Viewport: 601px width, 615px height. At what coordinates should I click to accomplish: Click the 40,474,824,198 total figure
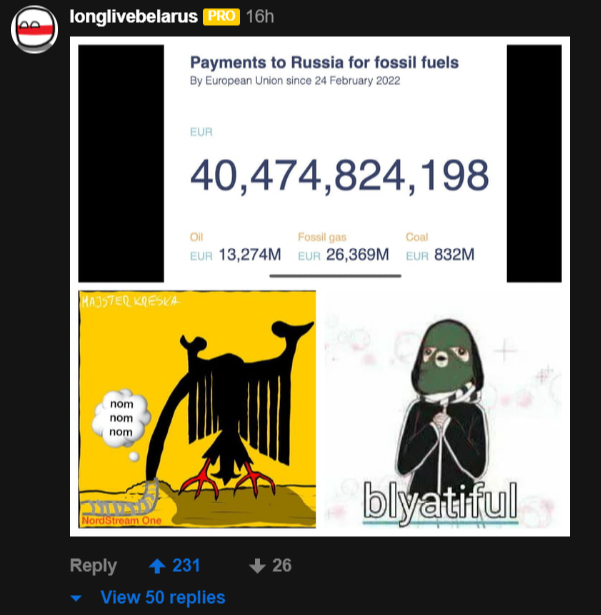coord(340,175)
